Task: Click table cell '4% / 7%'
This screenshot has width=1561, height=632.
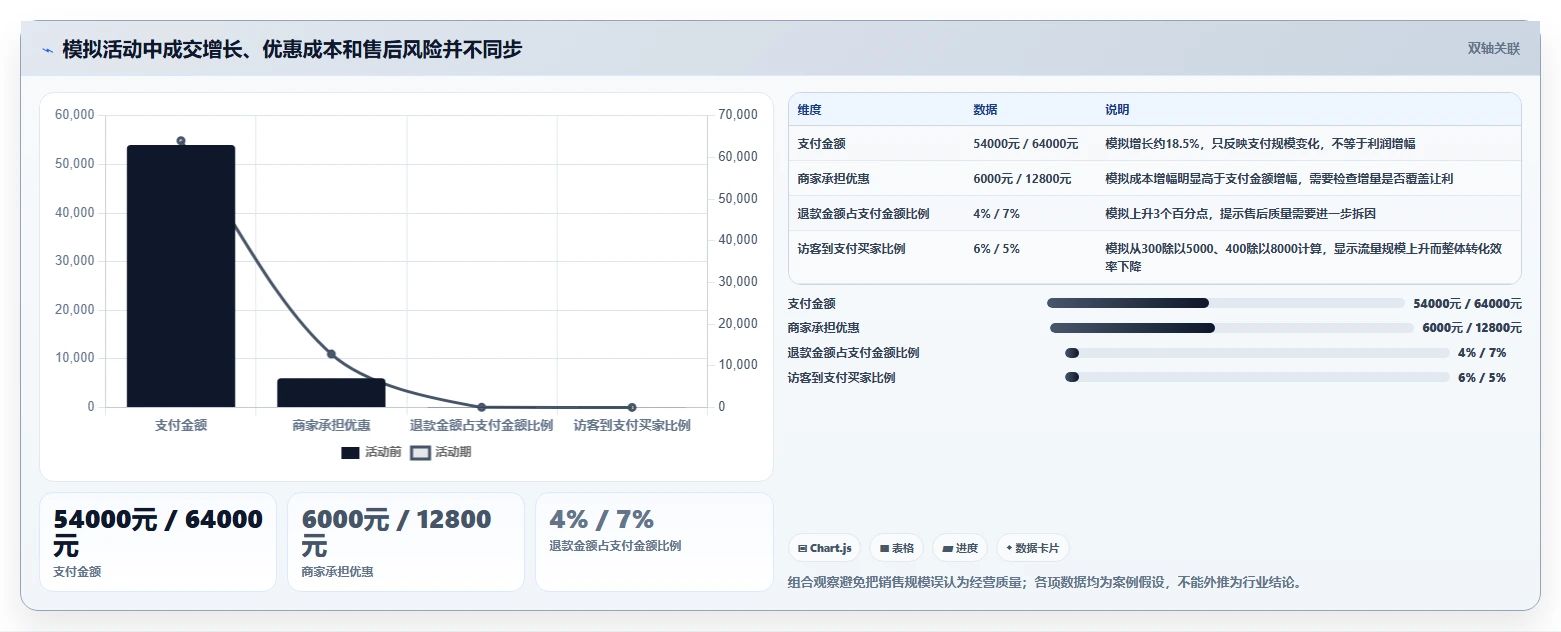Action: [x=996, y=214]
